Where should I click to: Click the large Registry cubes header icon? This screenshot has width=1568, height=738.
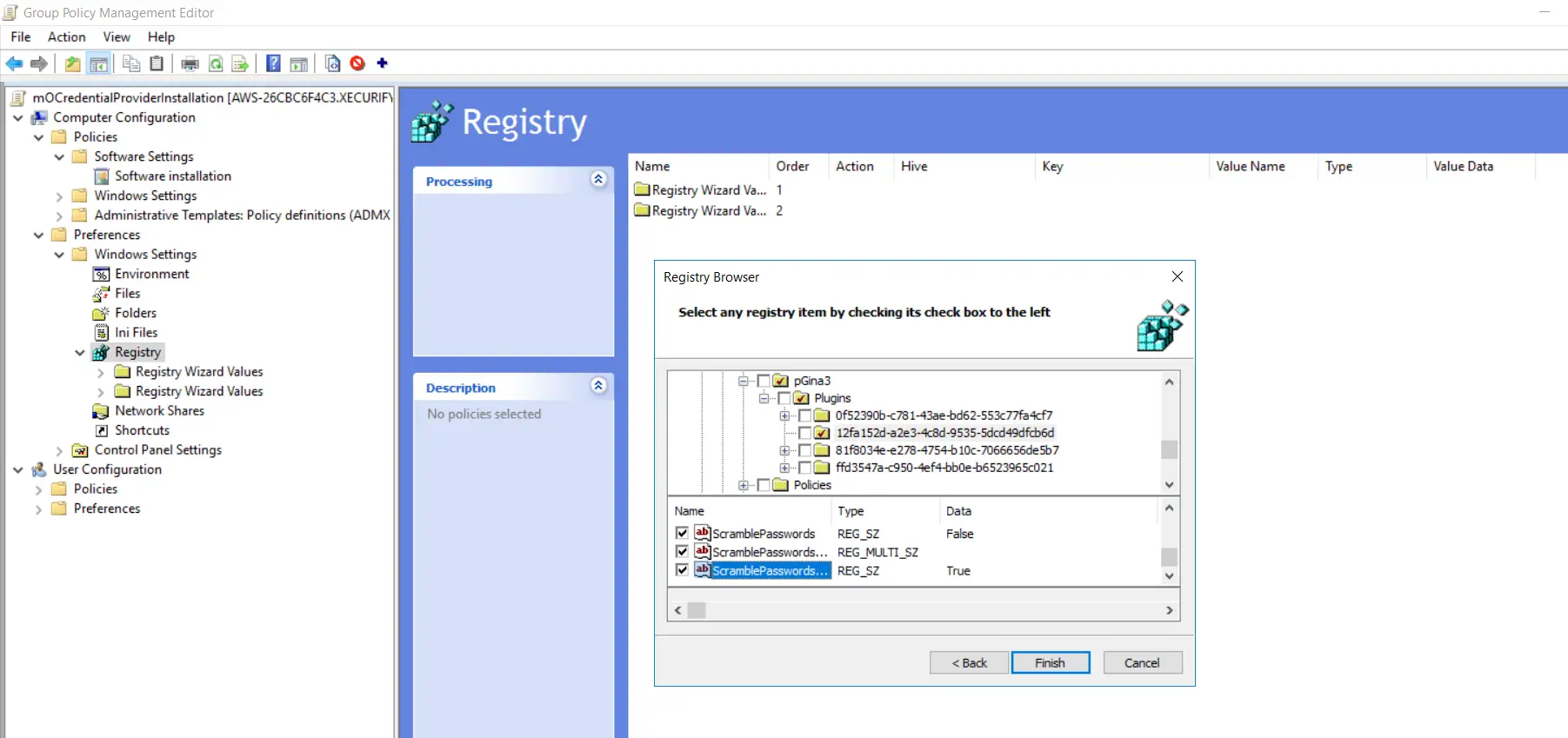coord(432,121)
